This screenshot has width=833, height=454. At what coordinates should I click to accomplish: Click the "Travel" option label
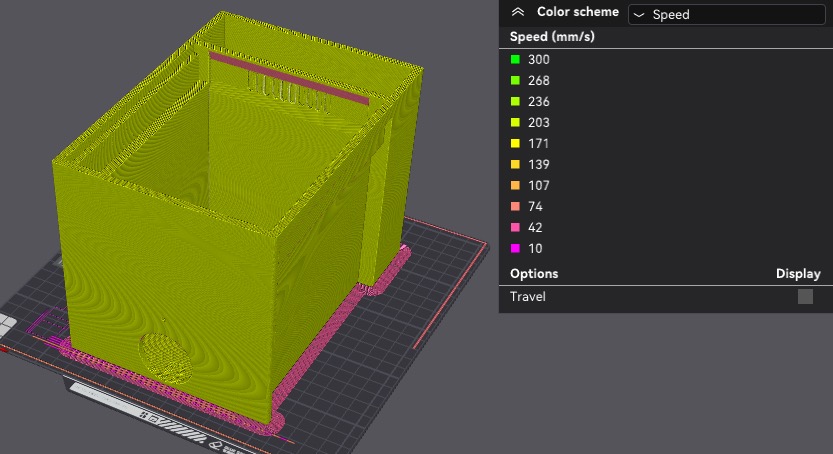tap(528, 296)
